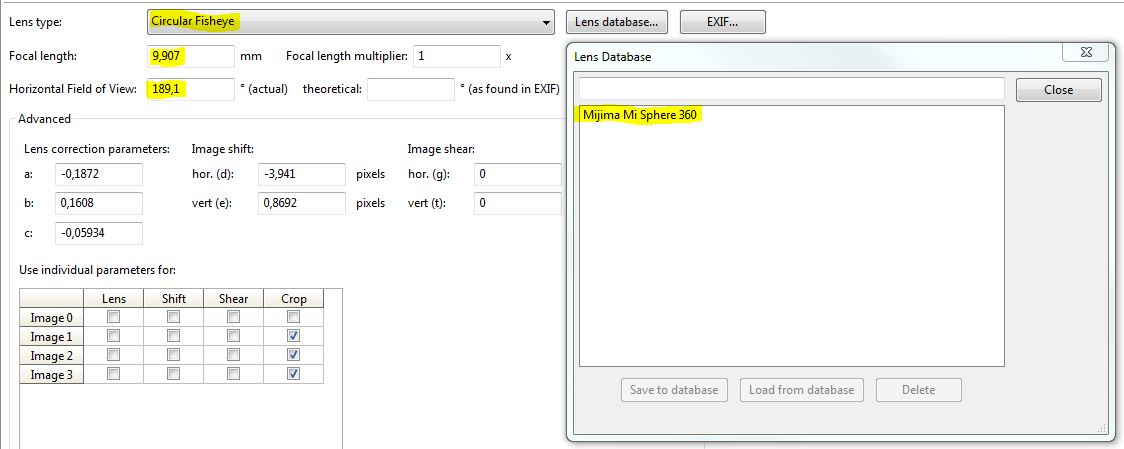1124x449 pixels.
Task: Click the X icon on Lens Database window
Action: click(x=1085, y=54)
